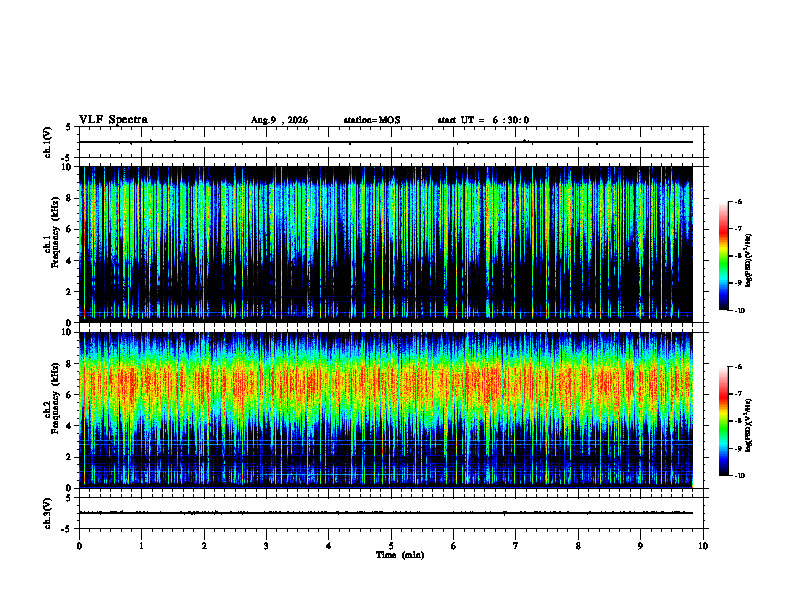
Task: Select the ch.2 colorbar log(PSD) label
Action: (x=749, y=425)
